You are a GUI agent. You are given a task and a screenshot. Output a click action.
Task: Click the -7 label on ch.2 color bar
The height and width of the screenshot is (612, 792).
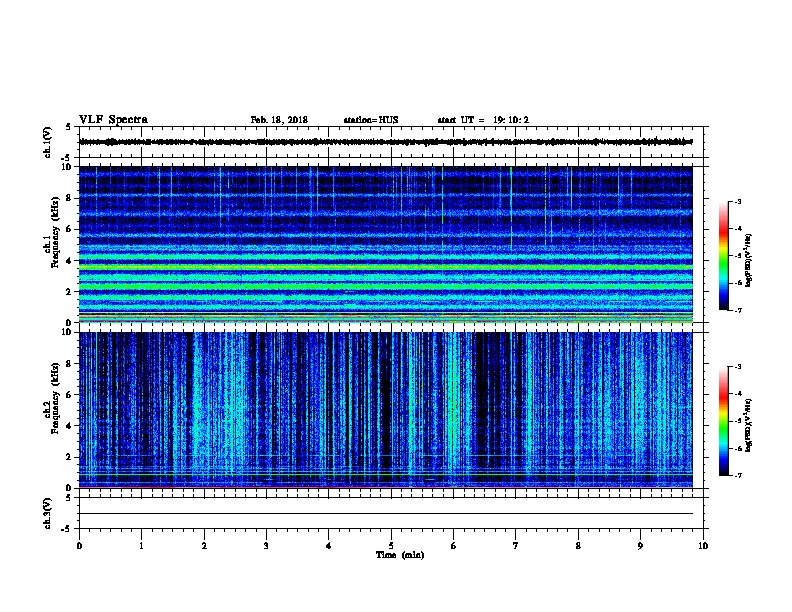tap(738, 476)
